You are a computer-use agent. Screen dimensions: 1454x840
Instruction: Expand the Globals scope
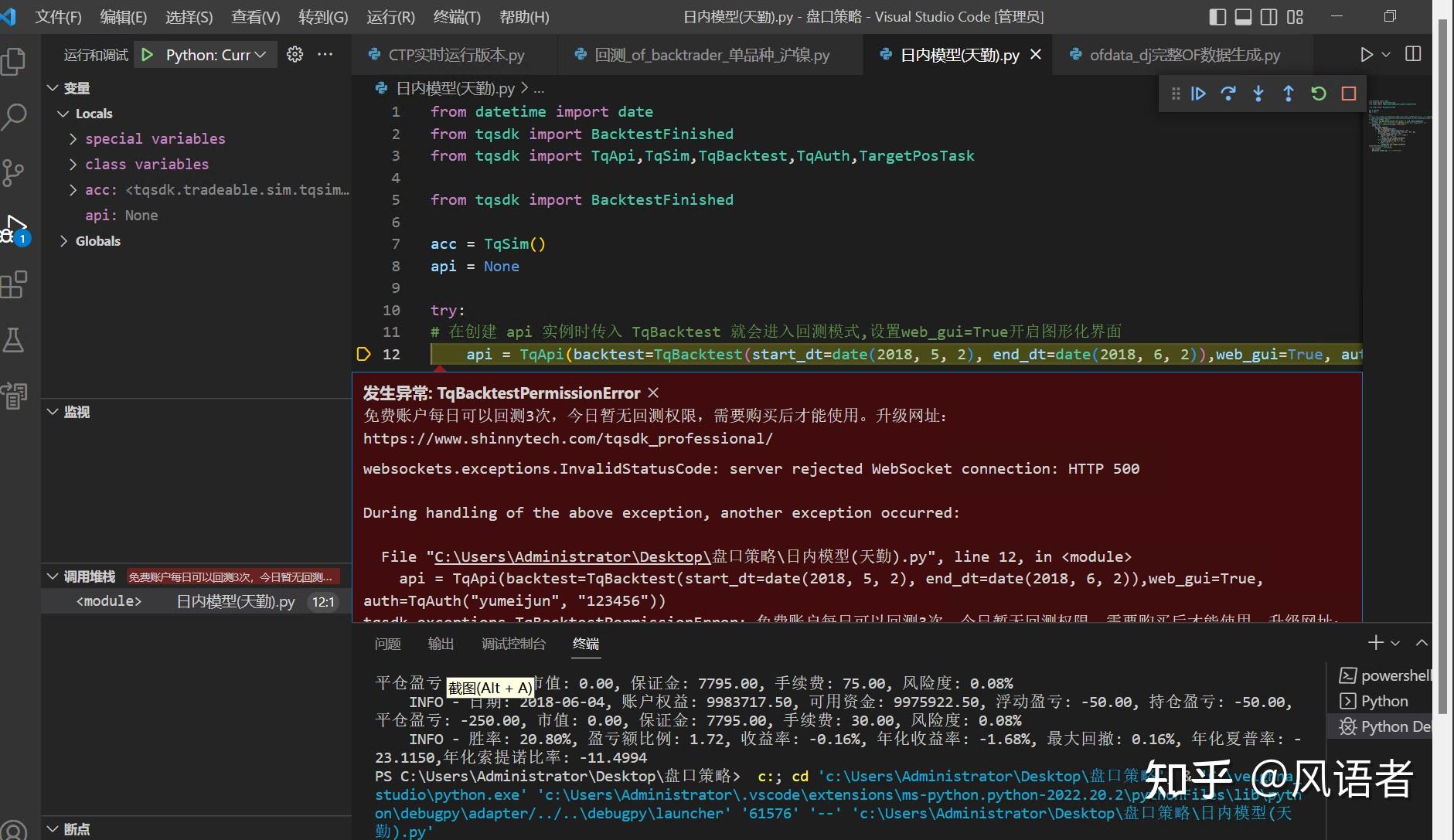pyautogui.click(x=63, y=241)
